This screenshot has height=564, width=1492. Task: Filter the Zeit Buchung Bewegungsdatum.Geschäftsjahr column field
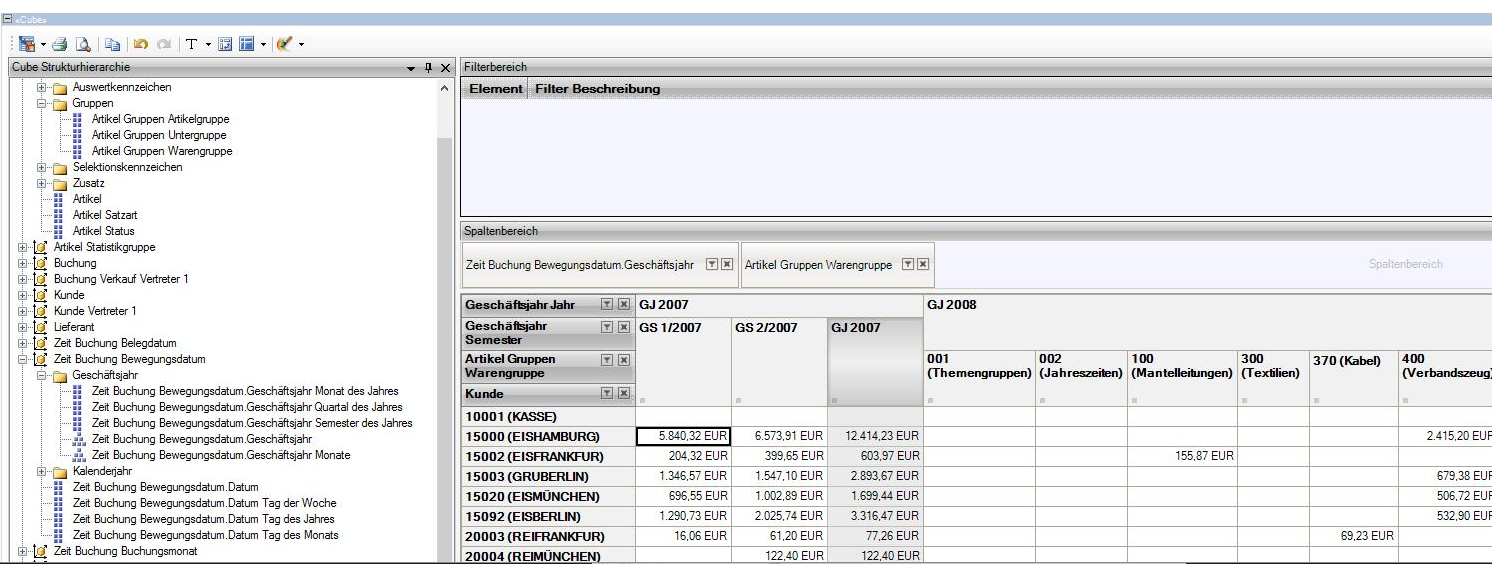[x=712, y=264]
